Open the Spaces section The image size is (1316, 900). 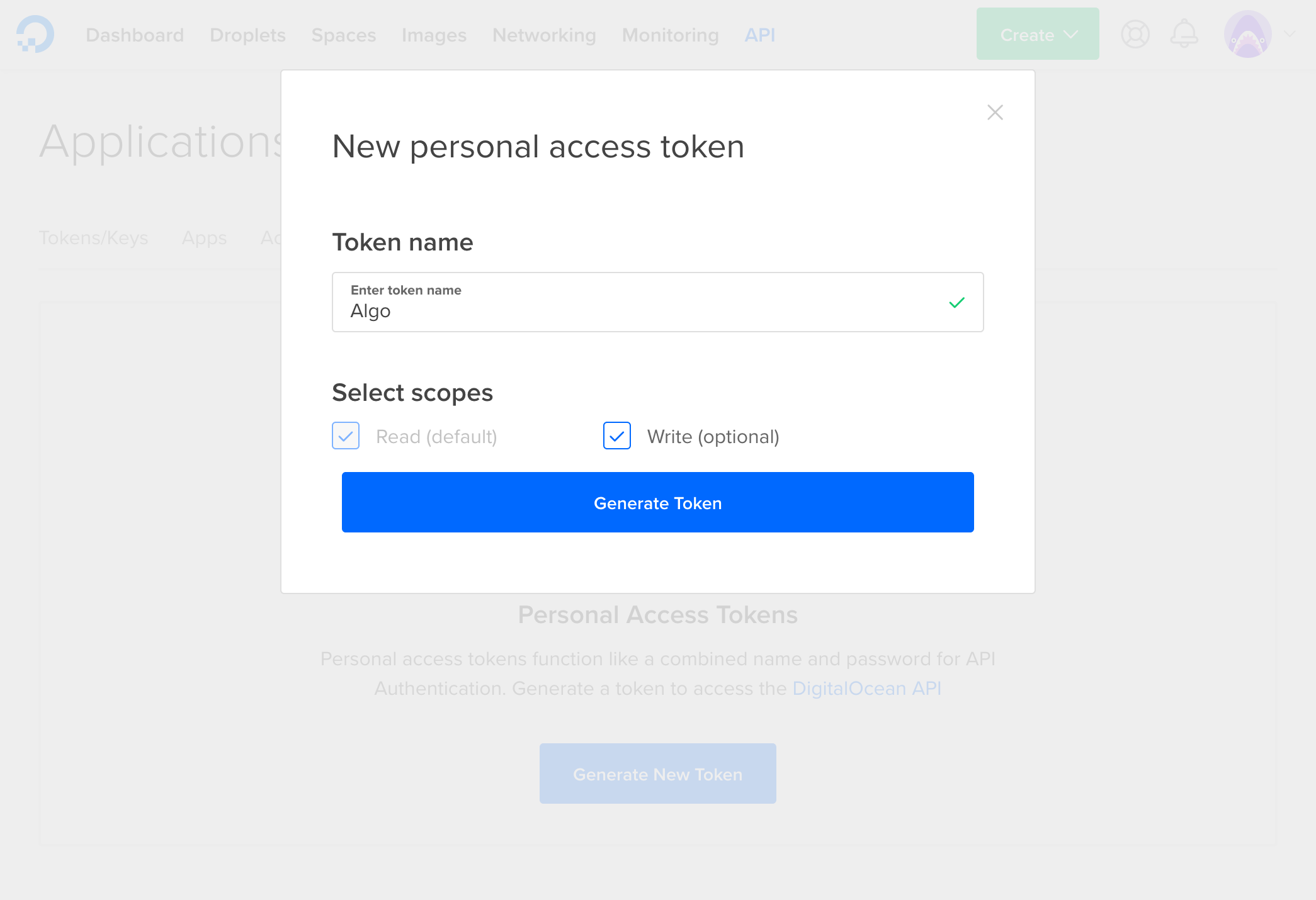(x=343, y=35)
